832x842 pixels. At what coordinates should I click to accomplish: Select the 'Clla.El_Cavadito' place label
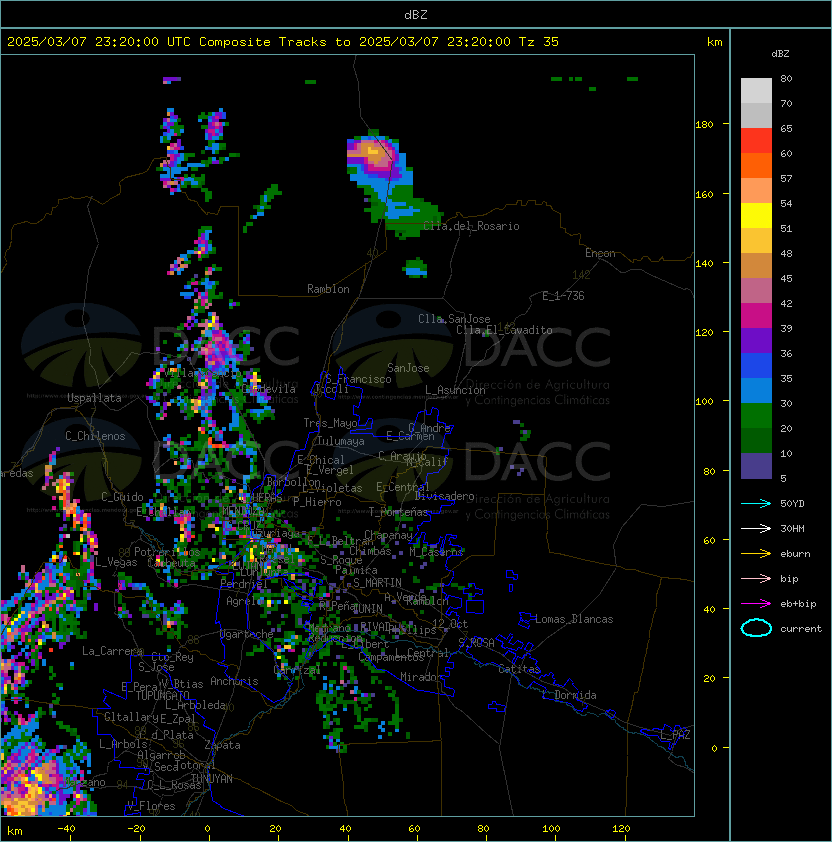pos(504,330)
